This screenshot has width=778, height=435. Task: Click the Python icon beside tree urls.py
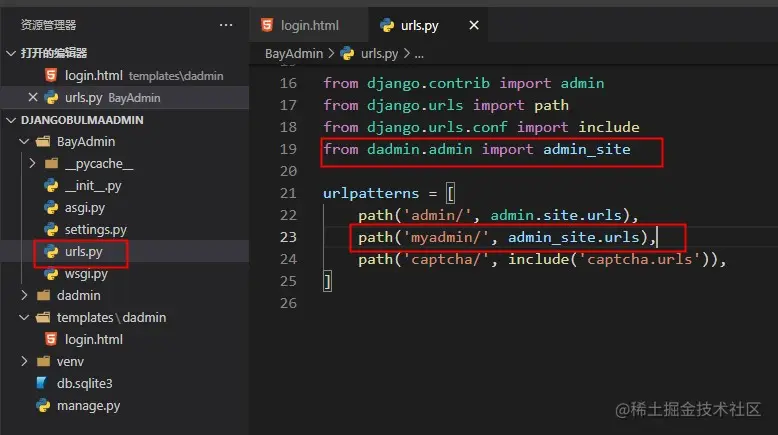click(x=51, y=251)
